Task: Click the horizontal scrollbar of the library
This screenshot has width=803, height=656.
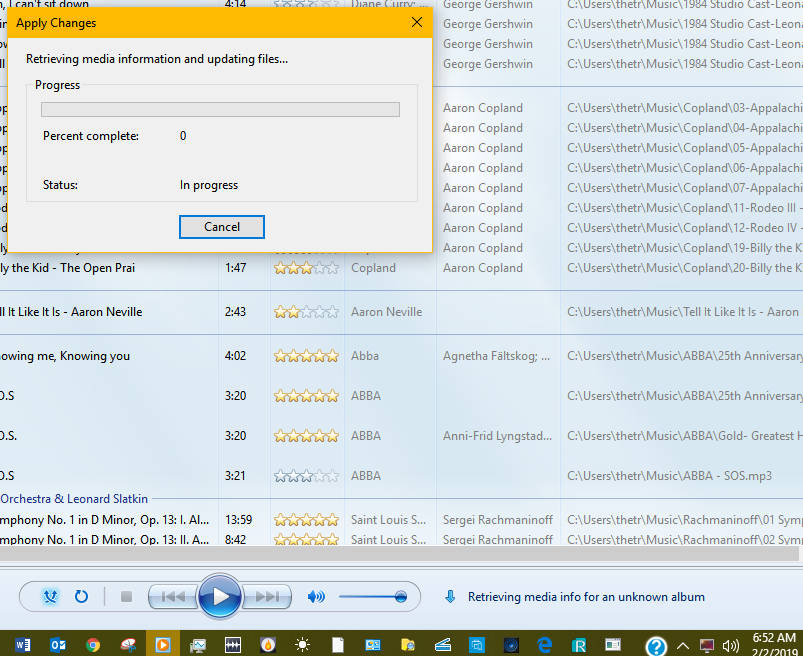Action: (x=399, y=553)
